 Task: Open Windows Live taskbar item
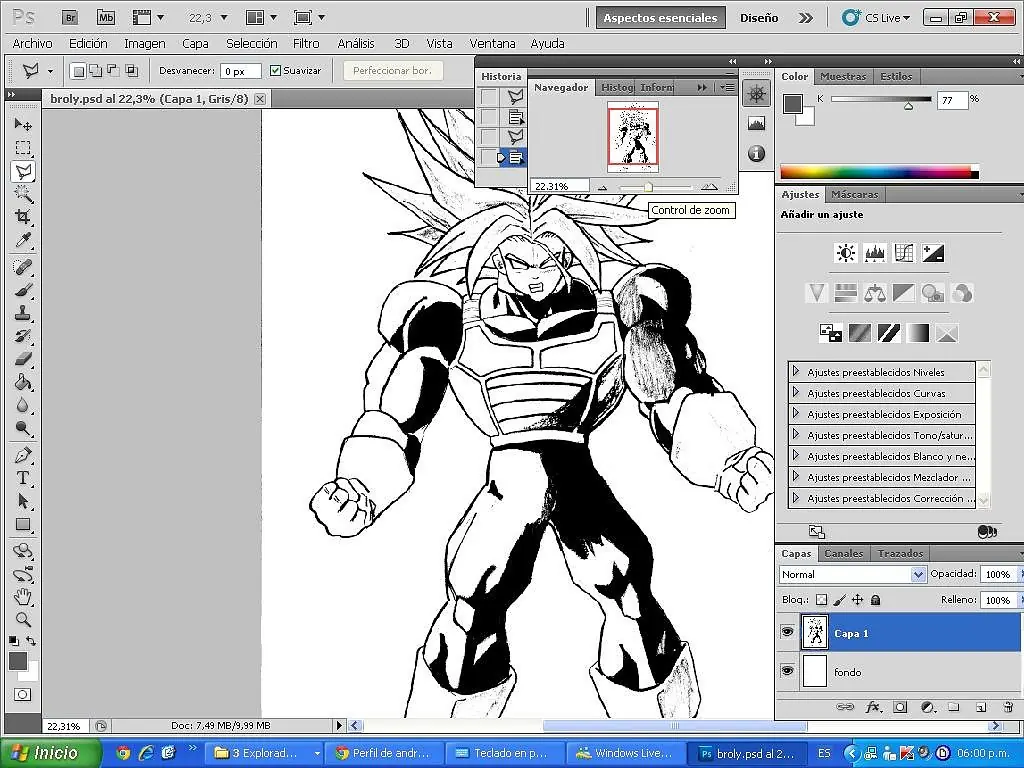tap(625, 753)
